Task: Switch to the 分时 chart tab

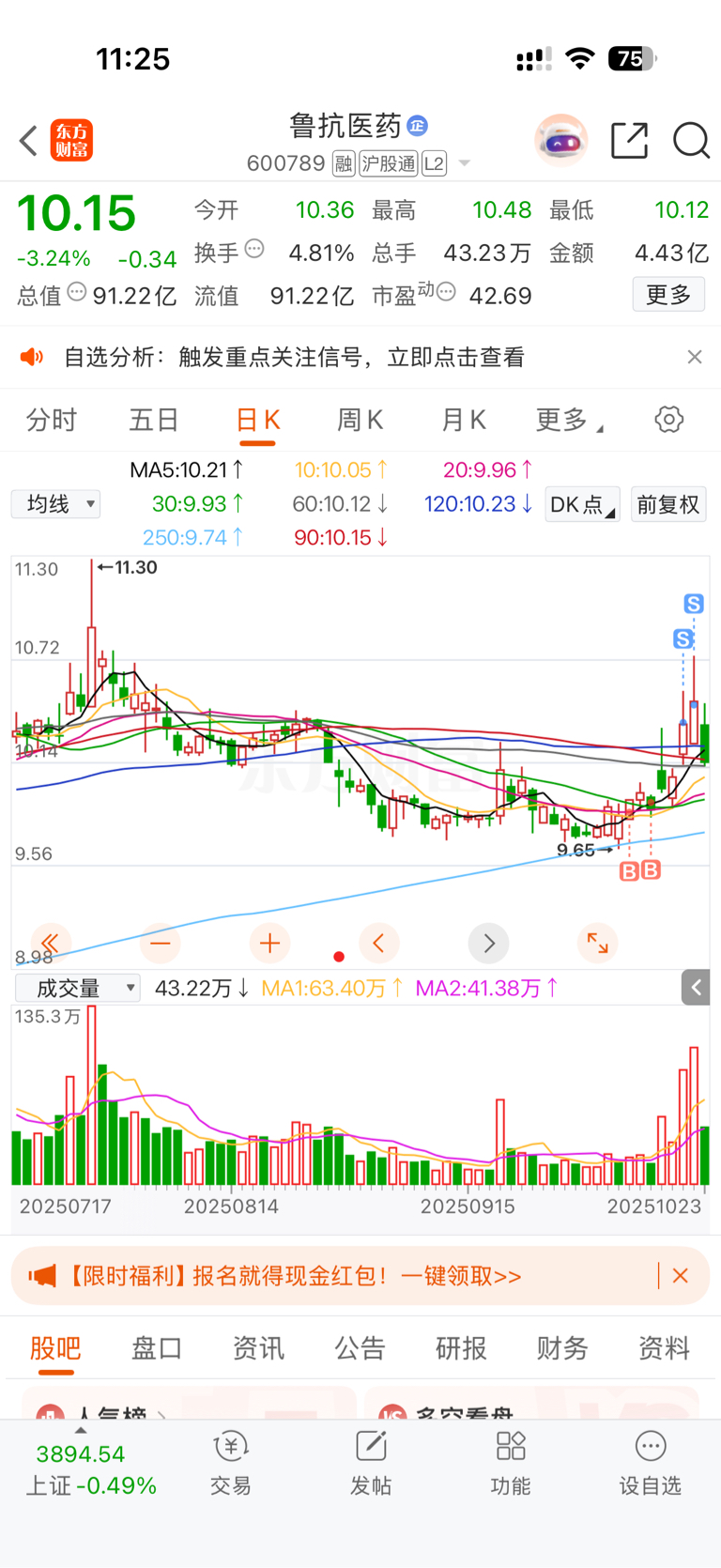Action: pyautogui.click(x=52, y=420)
